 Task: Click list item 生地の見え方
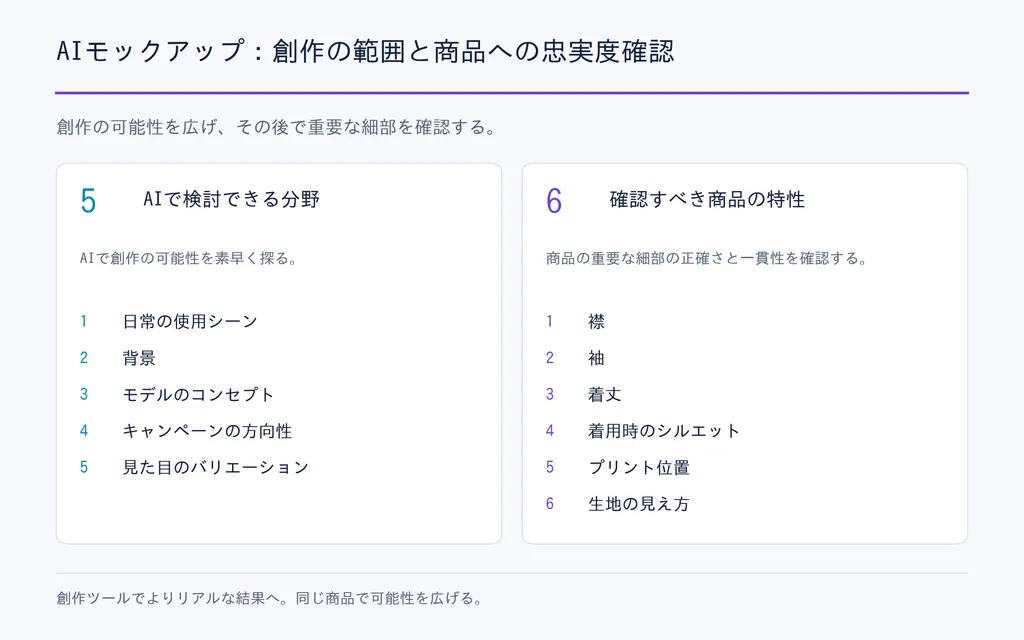point(639,504)
